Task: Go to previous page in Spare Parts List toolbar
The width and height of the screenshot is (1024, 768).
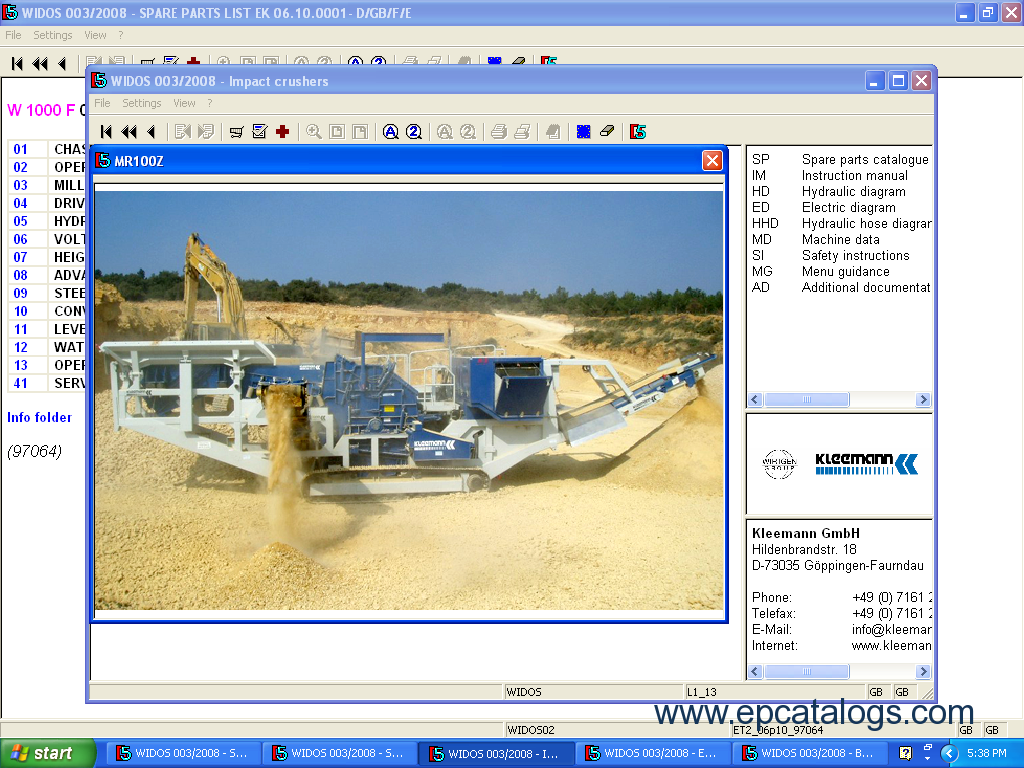Action: click(62, 63)
